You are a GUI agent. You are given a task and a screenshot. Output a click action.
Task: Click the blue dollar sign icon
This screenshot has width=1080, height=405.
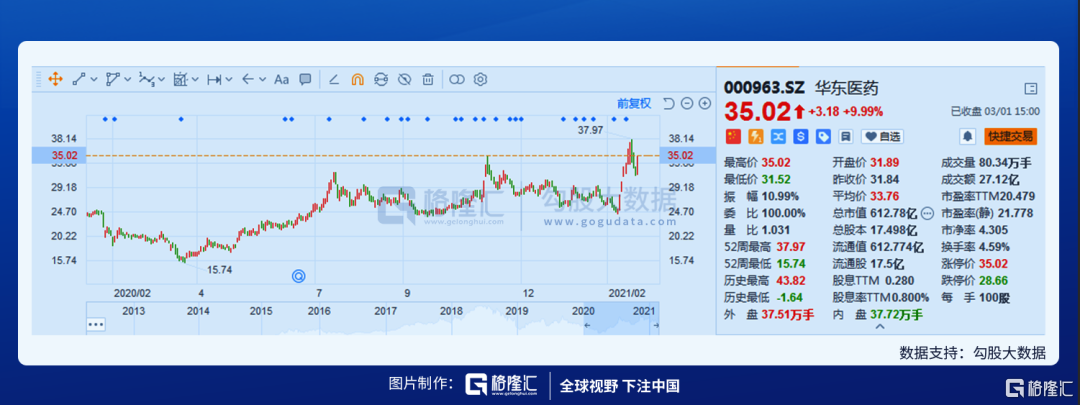[800, 136]
